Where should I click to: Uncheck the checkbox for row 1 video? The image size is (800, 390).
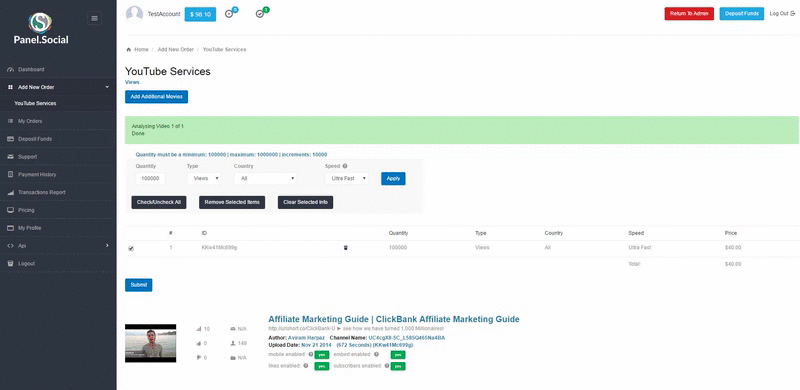click(131, 248)
